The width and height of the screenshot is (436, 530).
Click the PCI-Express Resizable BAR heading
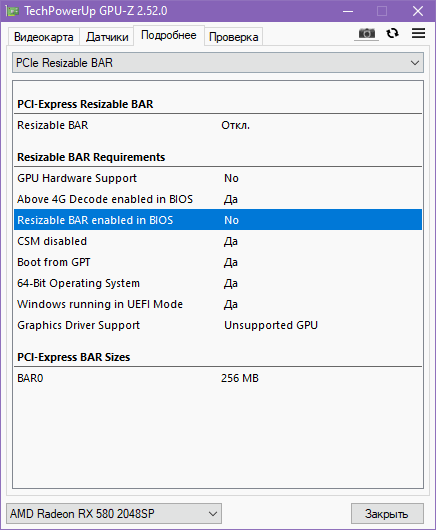coord(85,104)
